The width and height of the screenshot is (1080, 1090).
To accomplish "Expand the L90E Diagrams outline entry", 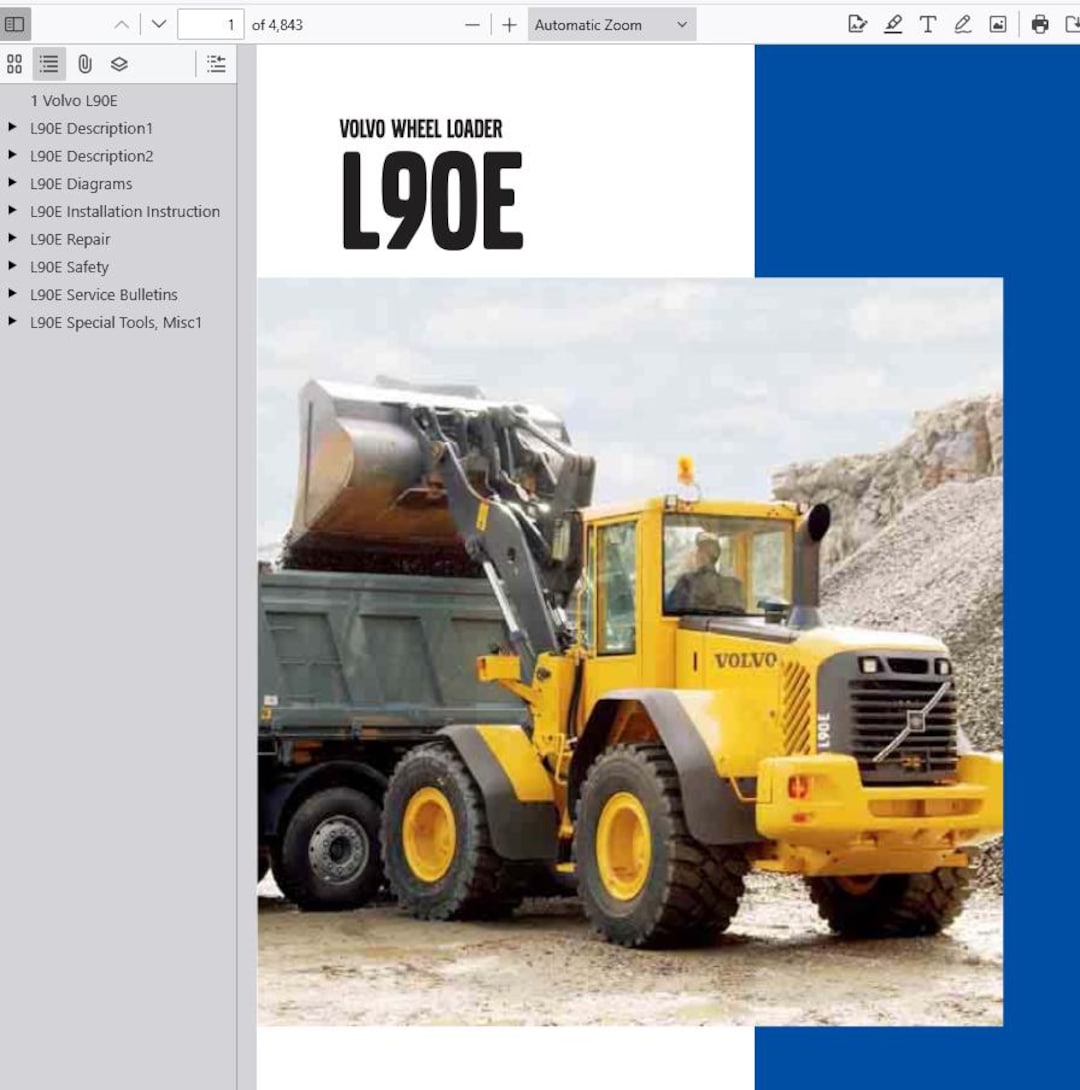I will (x=12, y=183).
